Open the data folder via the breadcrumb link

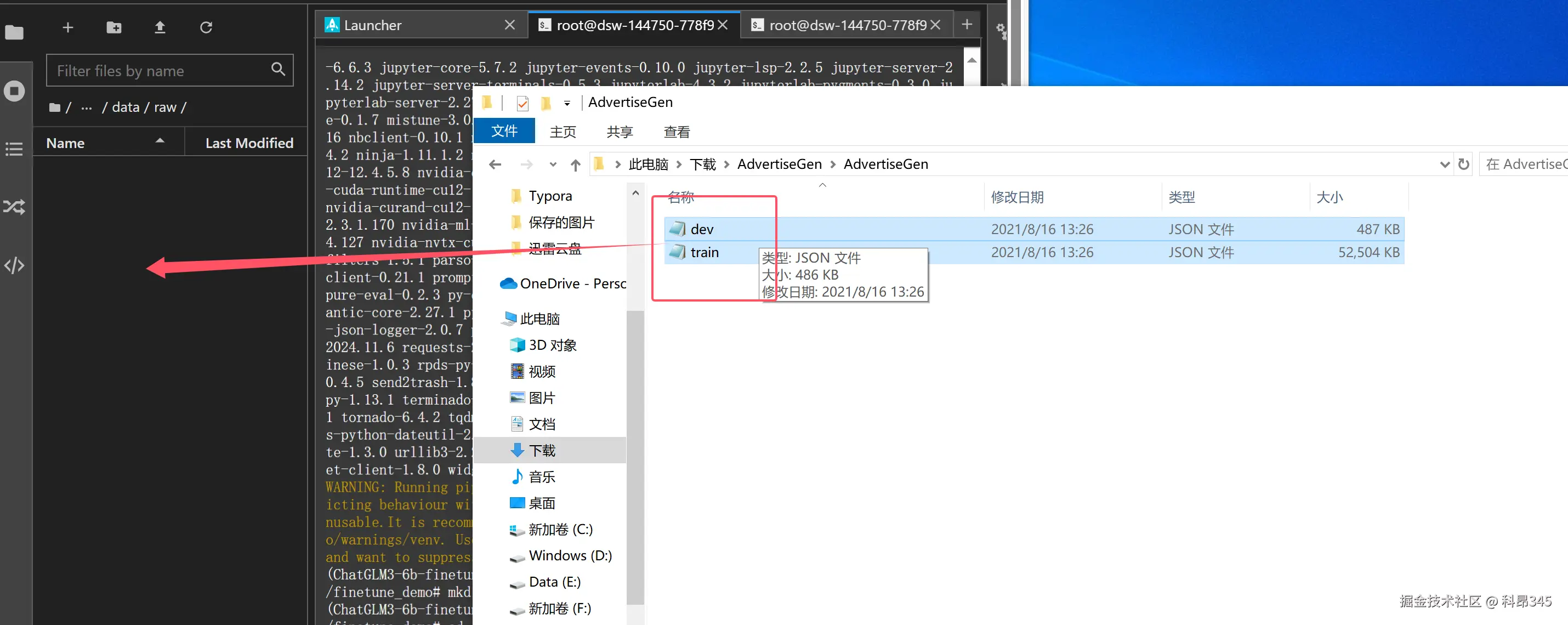pos(125,107)
